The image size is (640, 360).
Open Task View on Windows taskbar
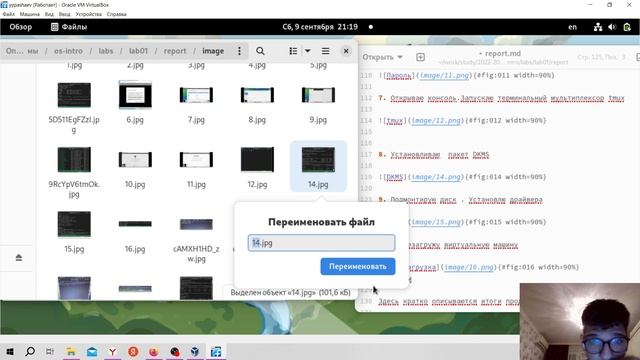click(x=50, y=351)
